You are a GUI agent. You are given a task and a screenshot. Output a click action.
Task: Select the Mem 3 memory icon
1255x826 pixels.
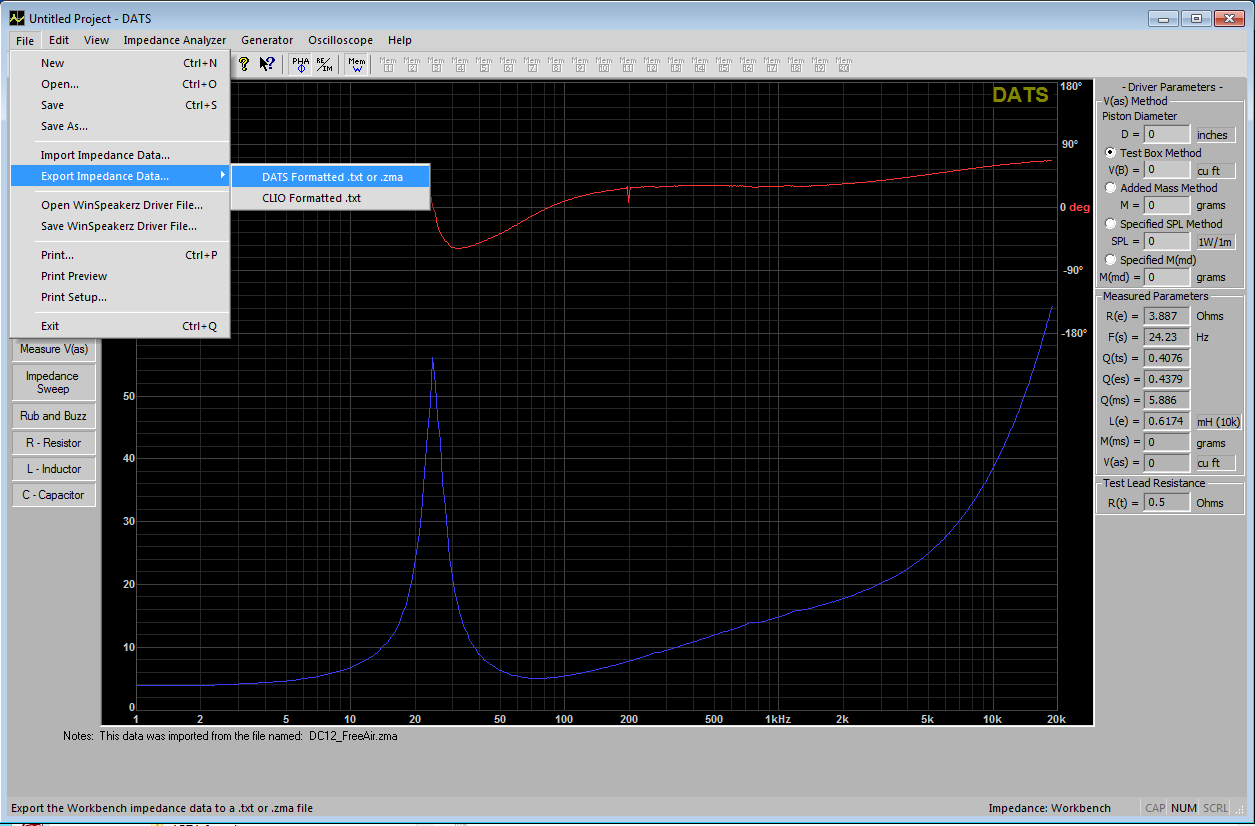[436, 64]
